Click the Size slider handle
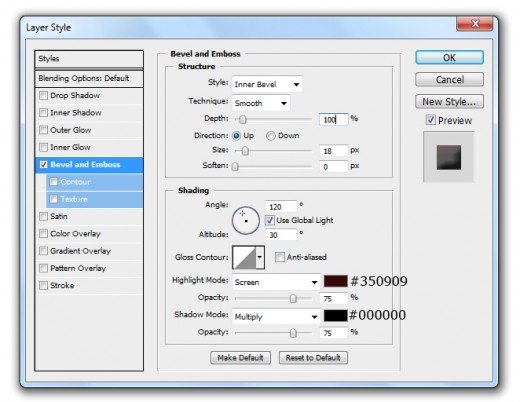Viewport: 520px width, 402px height. pyautogui.click(x=245, y=151)
